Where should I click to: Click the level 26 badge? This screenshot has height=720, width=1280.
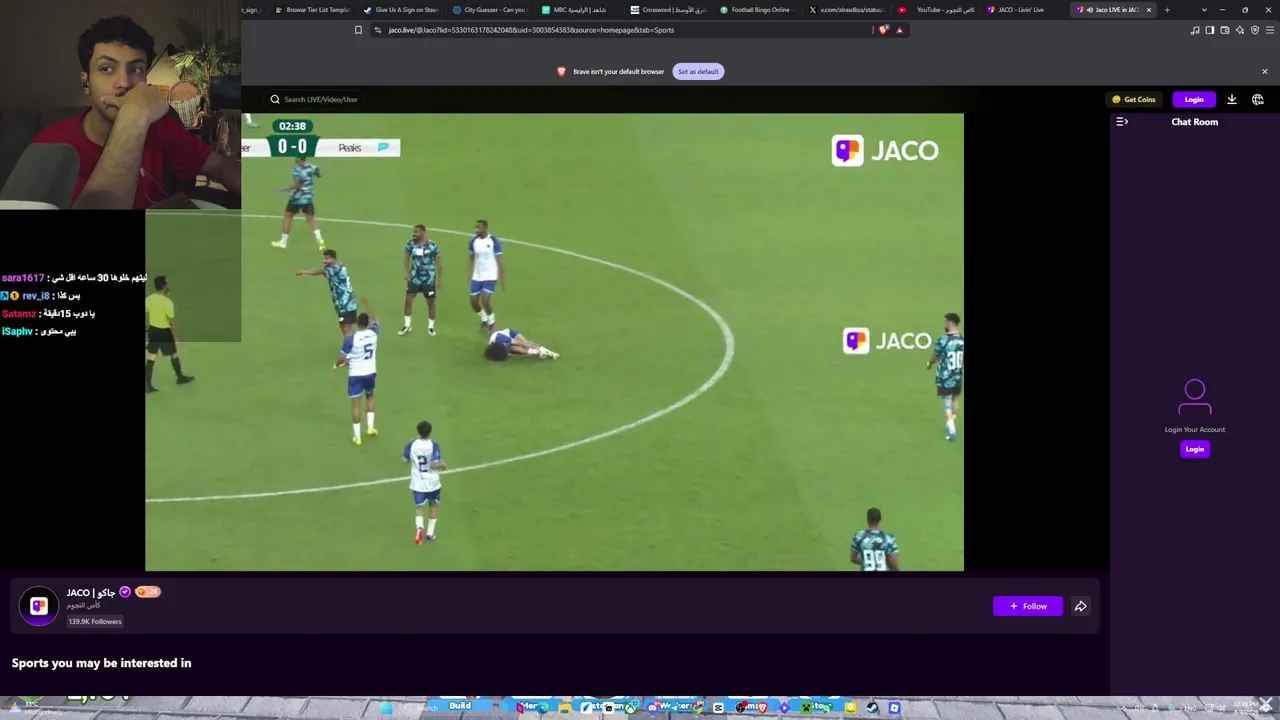148,592
